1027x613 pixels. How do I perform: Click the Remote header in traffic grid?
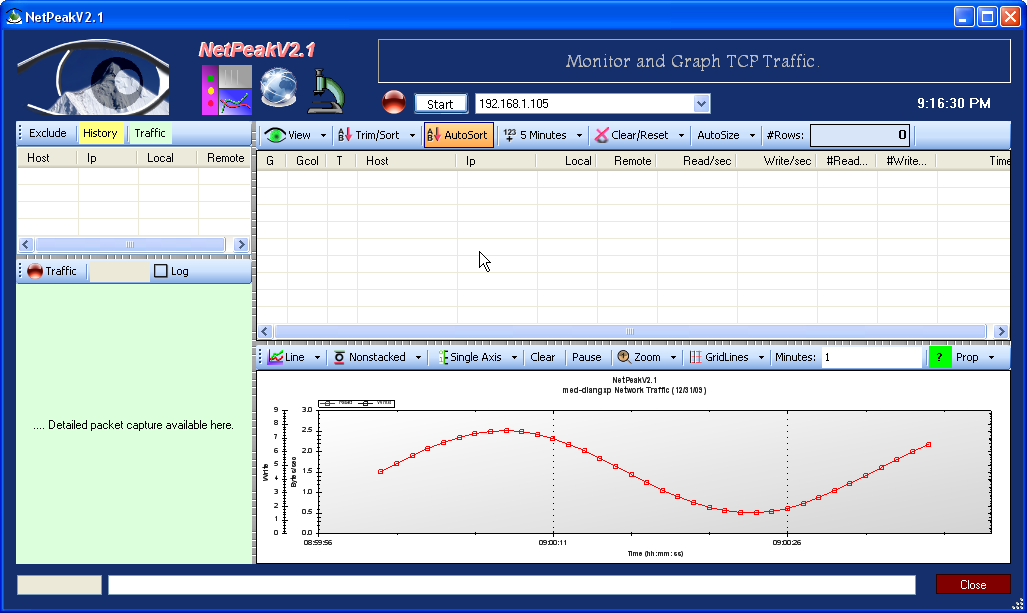pyautogui.click(x=627, y=160)
